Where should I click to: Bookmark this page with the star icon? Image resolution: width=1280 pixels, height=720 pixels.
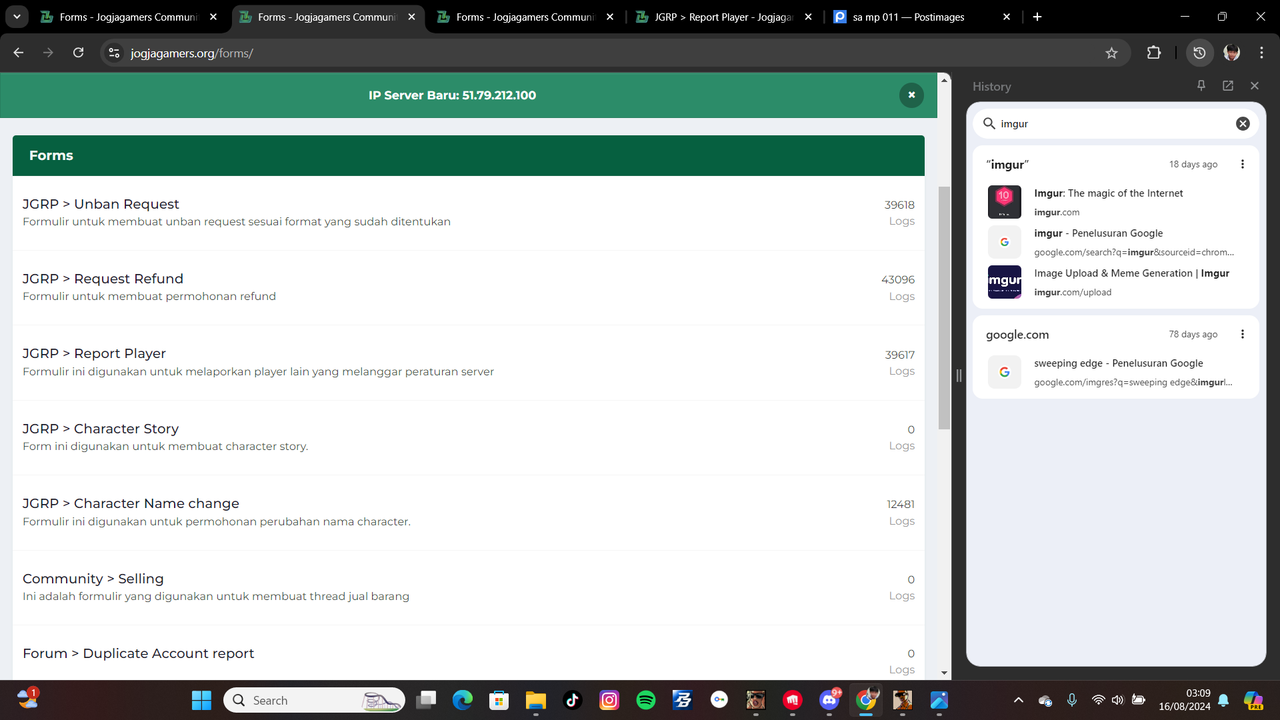(x=1111, y=53)
